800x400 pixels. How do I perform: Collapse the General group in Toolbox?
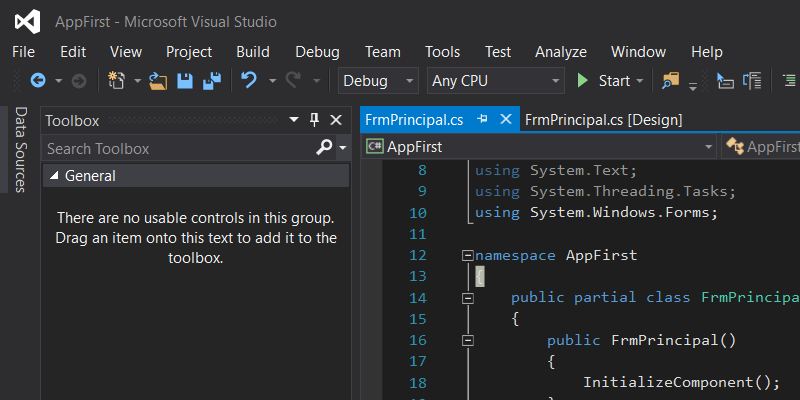pos(54,176)
